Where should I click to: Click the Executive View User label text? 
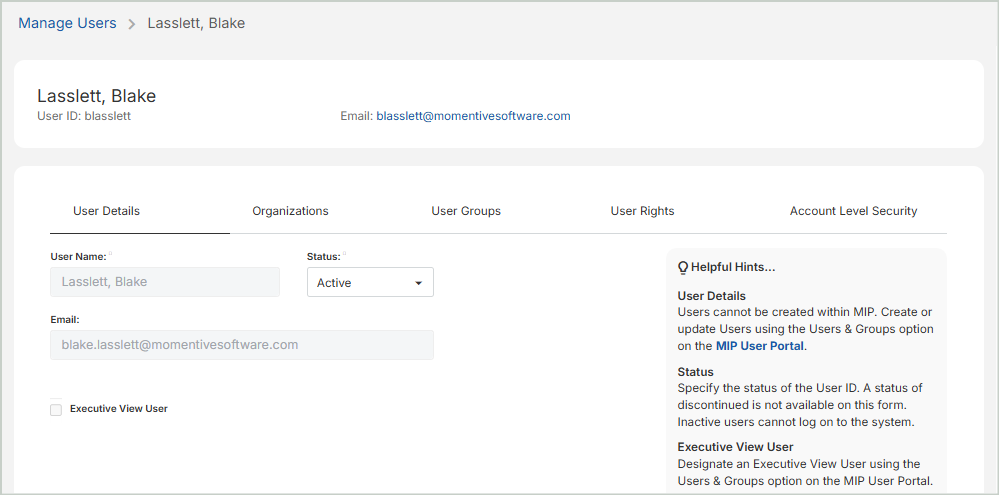click(x=119, y=409)
